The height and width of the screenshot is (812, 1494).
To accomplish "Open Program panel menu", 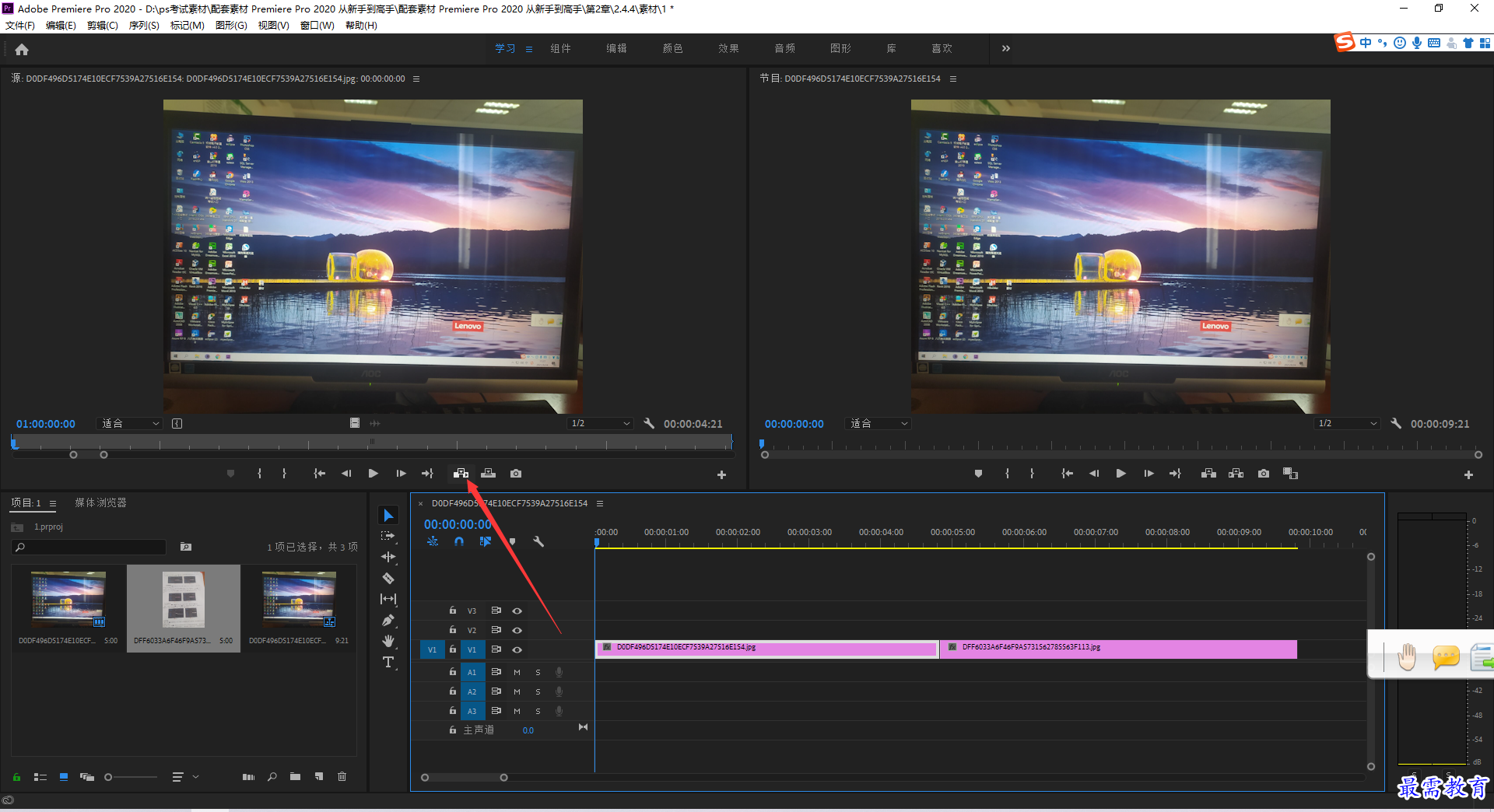I will pos(953,79).
